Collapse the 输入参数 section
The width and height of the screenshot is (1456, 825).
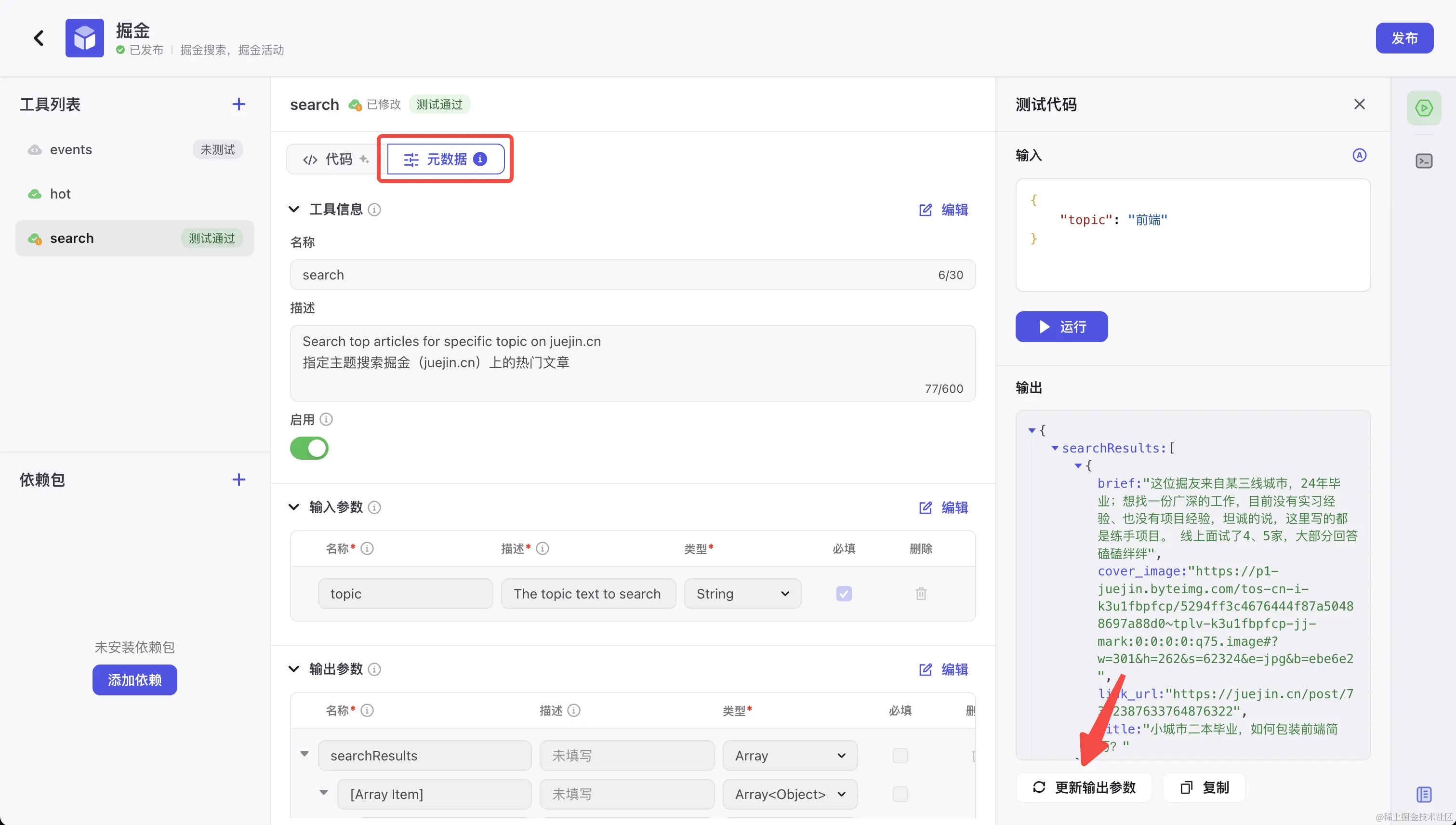293,507
